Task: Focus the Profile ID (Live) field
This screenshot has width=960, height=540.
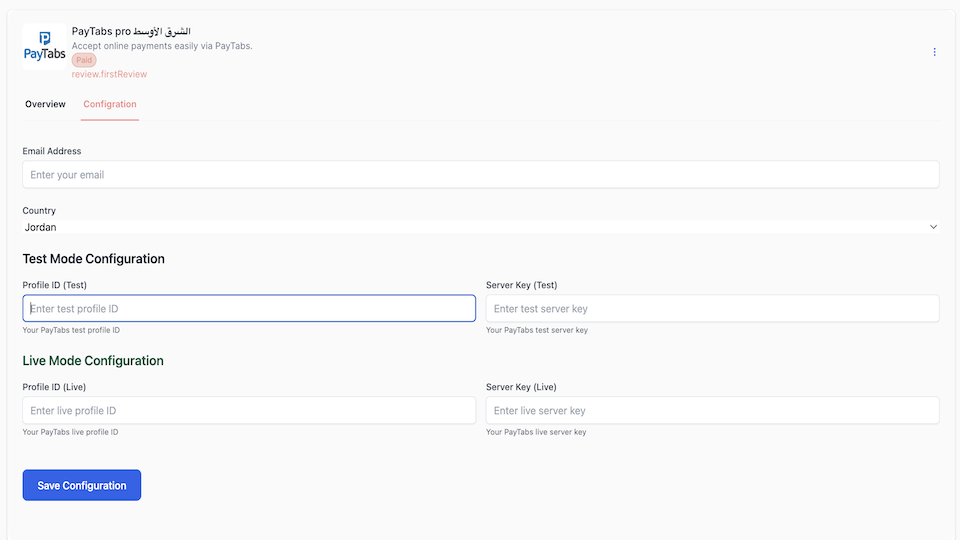Action: [249, 410]
